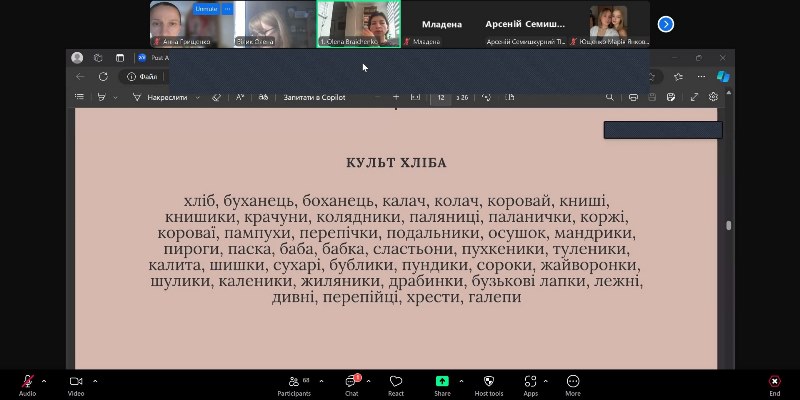Image resolution: width=800 pixels, height=400 pixels.
Task: Zoom in with the plus button
Action: (396, 97)
